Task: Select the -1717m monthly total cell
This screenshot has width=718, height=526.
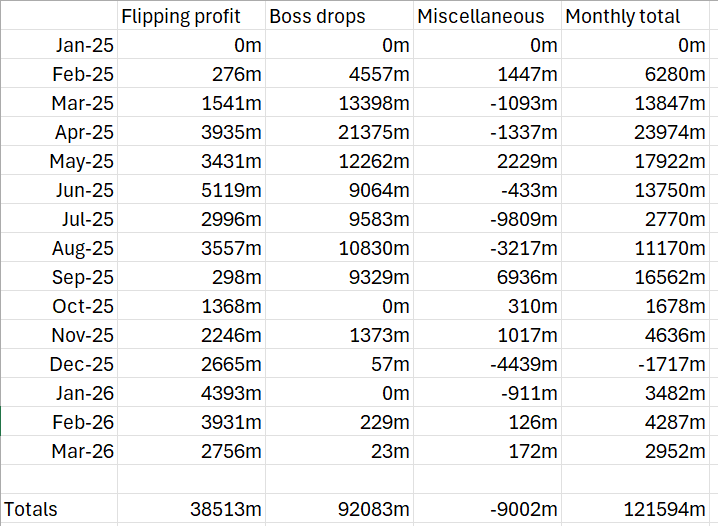Action: [635, 364]
